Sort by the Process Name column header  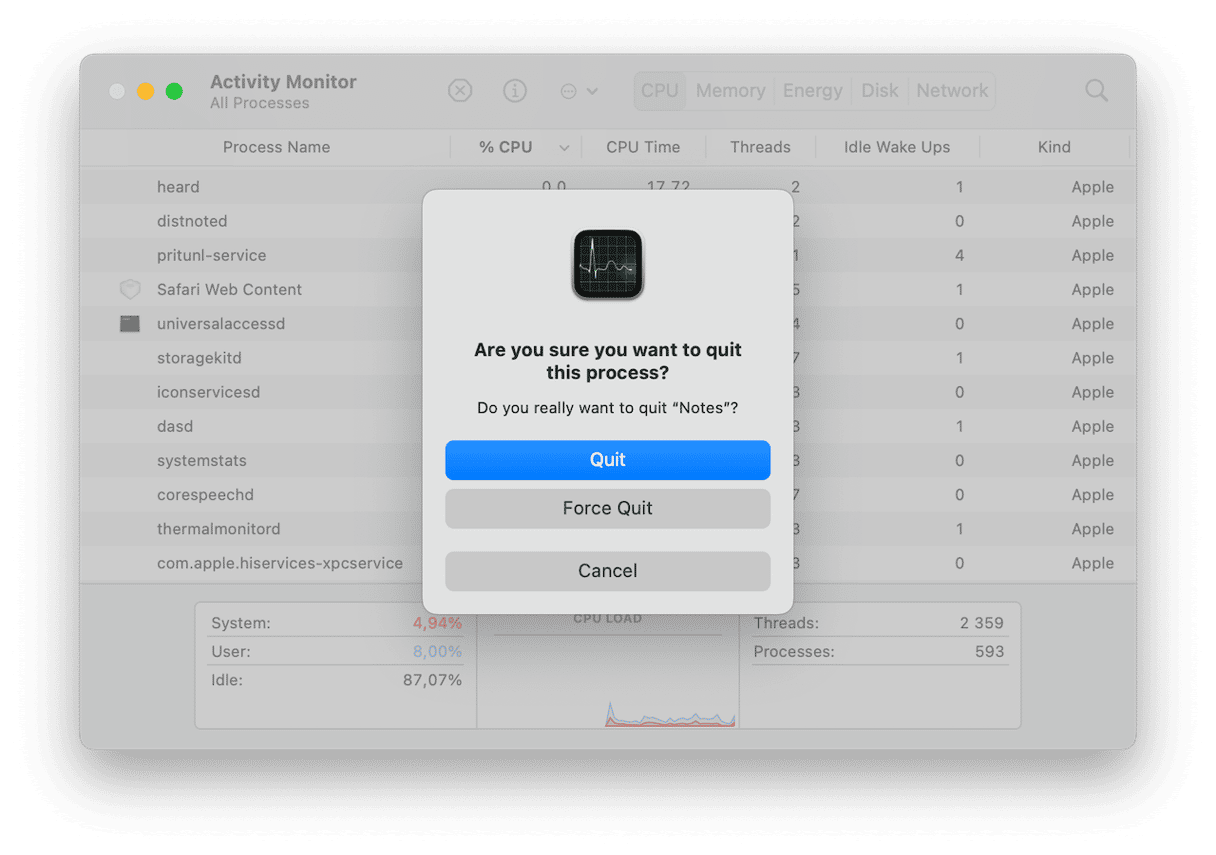[x=276, y=147]
